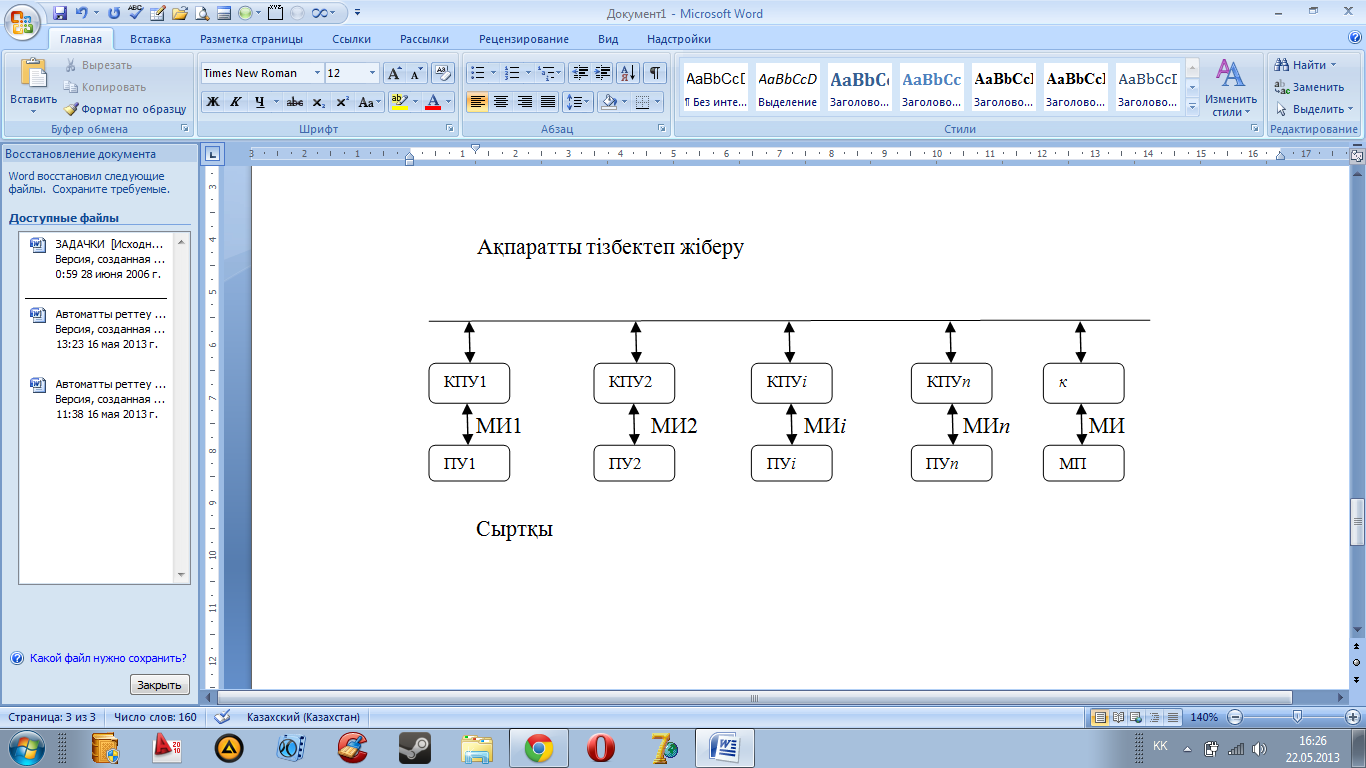The height and width of the screenshot is (768, 1366).
Task: Open the font size 12 dropdown
Action: coord(373,73)
